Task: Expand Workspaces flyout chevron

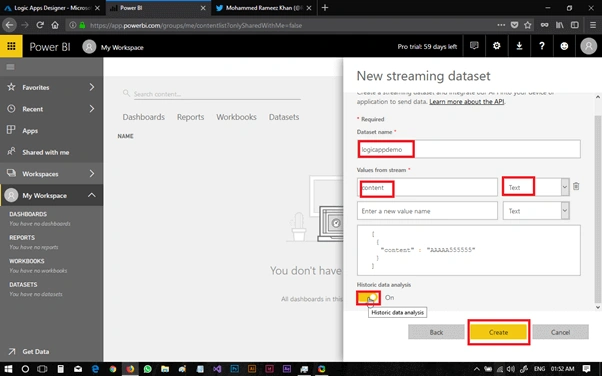Action: [92, 174]
